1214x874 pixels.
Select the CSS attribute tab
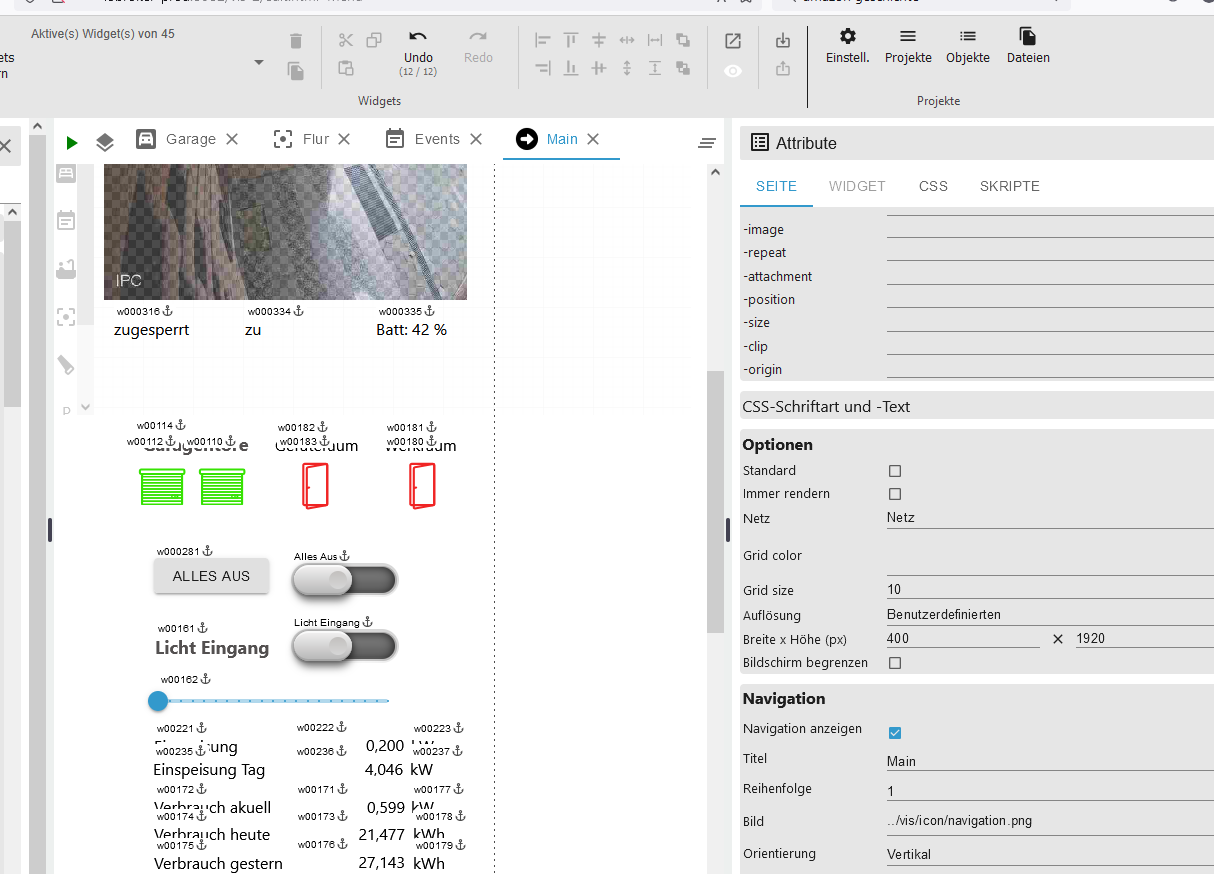[x=933, y=186]
